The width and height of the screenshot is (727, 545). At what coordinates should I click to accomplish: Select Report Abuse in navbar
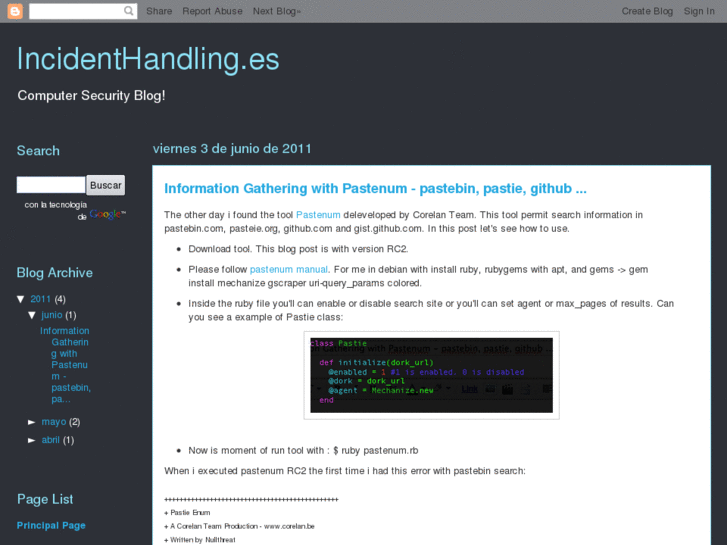point(212,11)
